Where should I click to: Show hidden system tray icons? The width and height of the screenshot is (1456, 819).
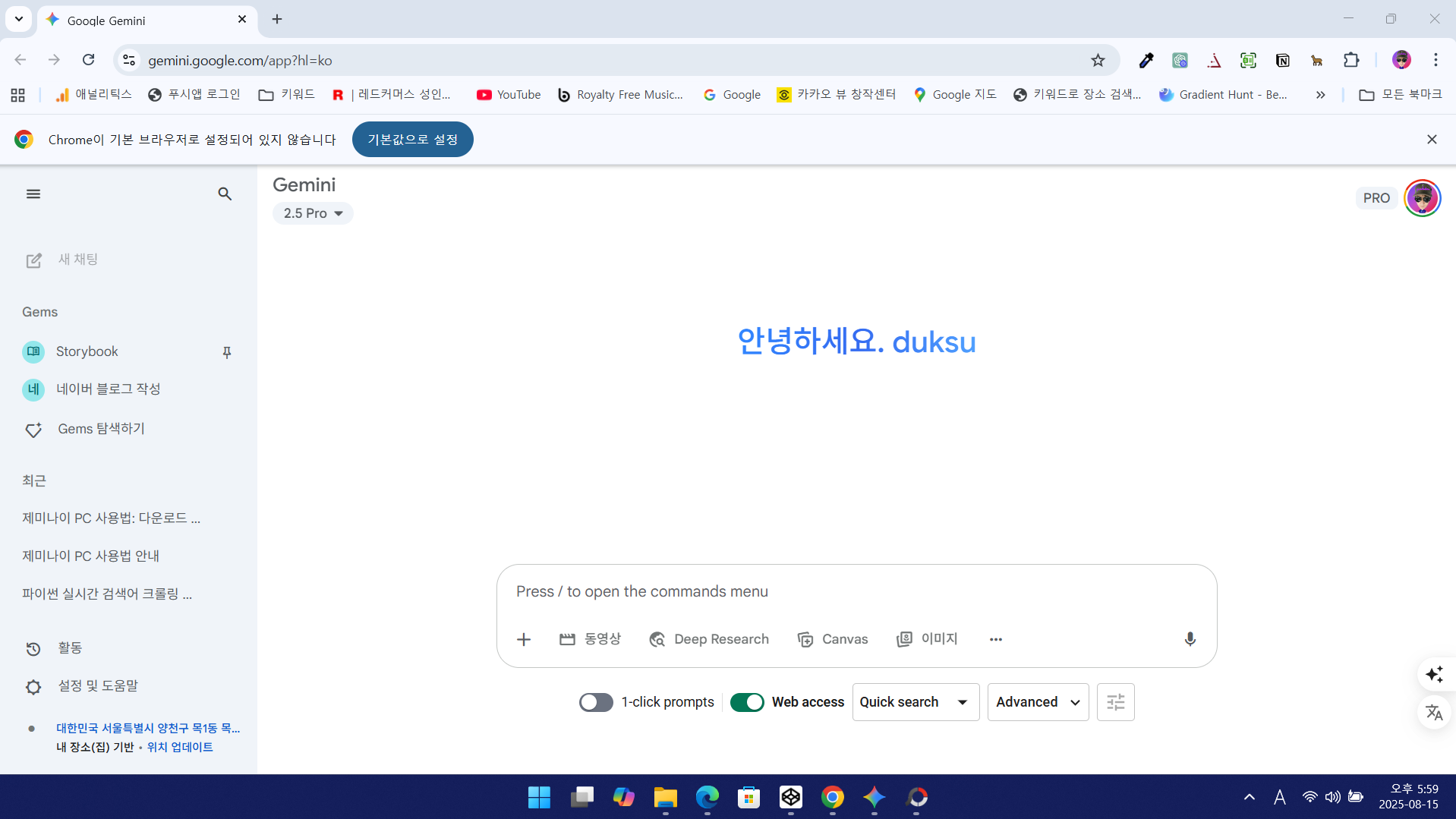1249,797
